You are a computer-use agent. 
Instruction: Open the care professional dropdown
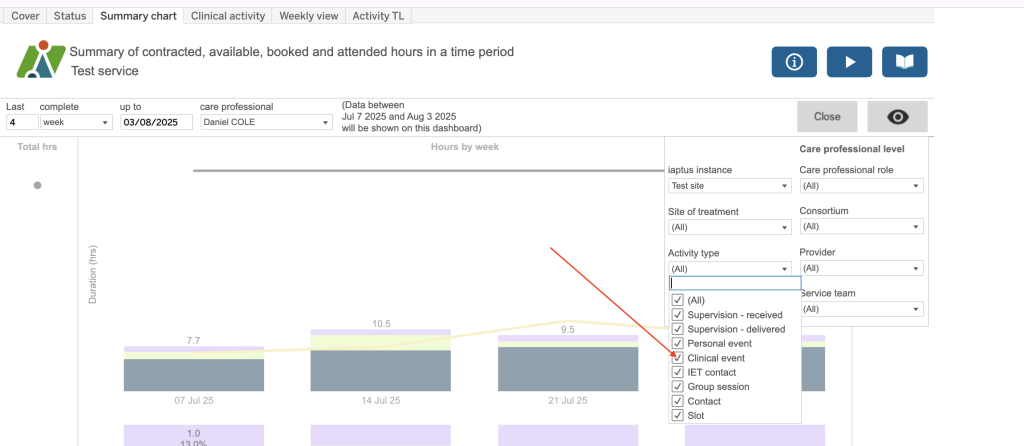click(265, 123)
